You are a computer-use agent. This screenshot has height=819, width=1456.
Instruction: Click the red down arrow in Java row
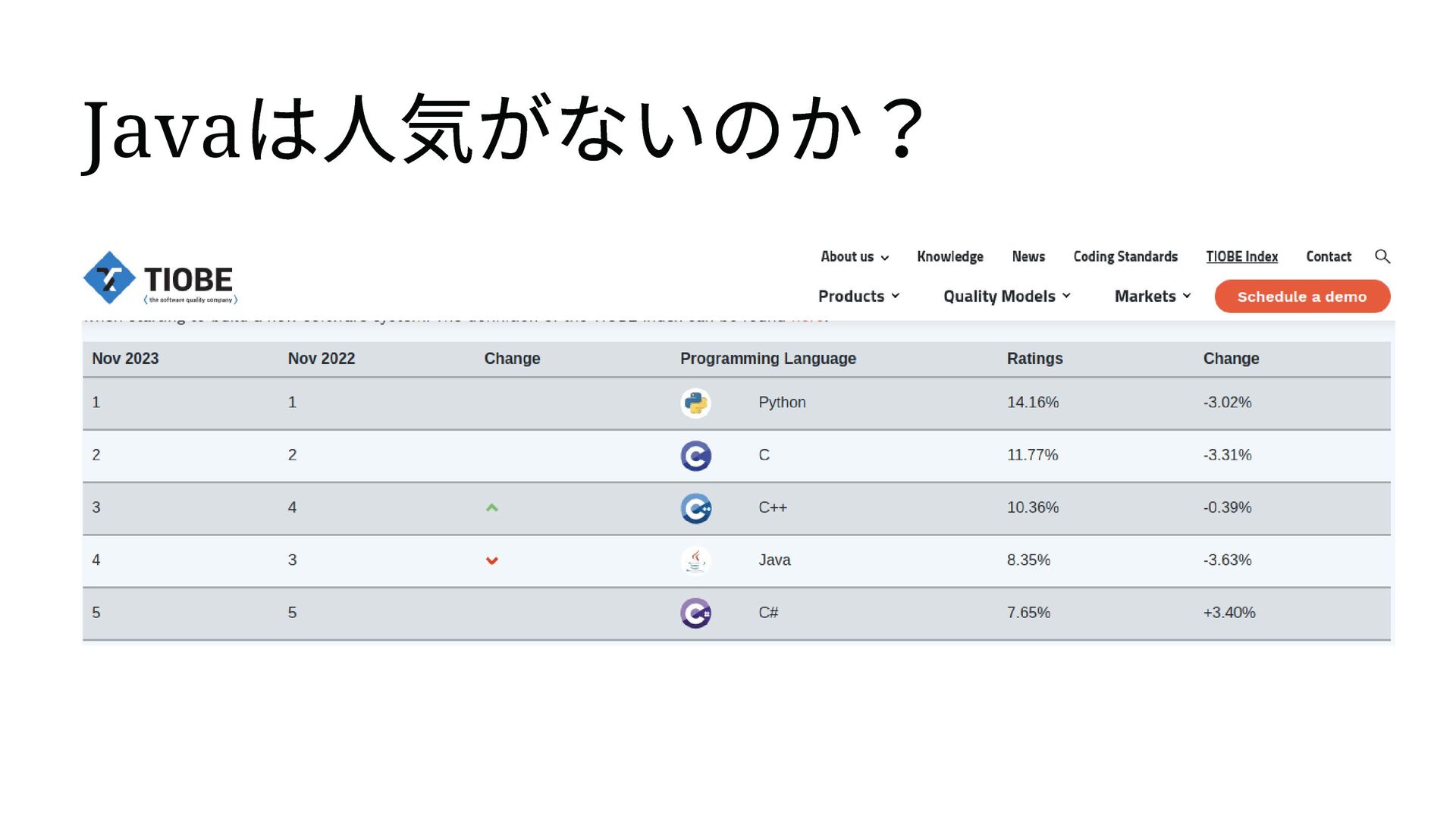[x=492, y=560]
